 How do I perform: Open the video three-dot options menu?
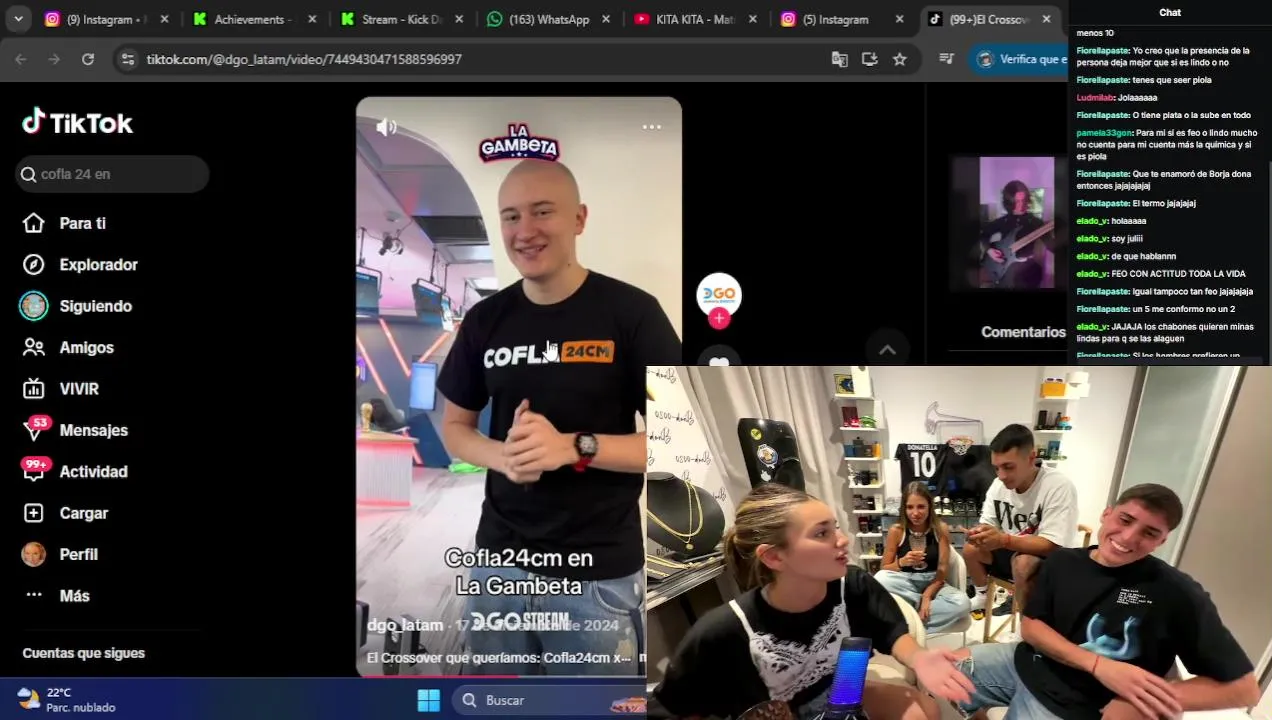click(x=651, y=127)
